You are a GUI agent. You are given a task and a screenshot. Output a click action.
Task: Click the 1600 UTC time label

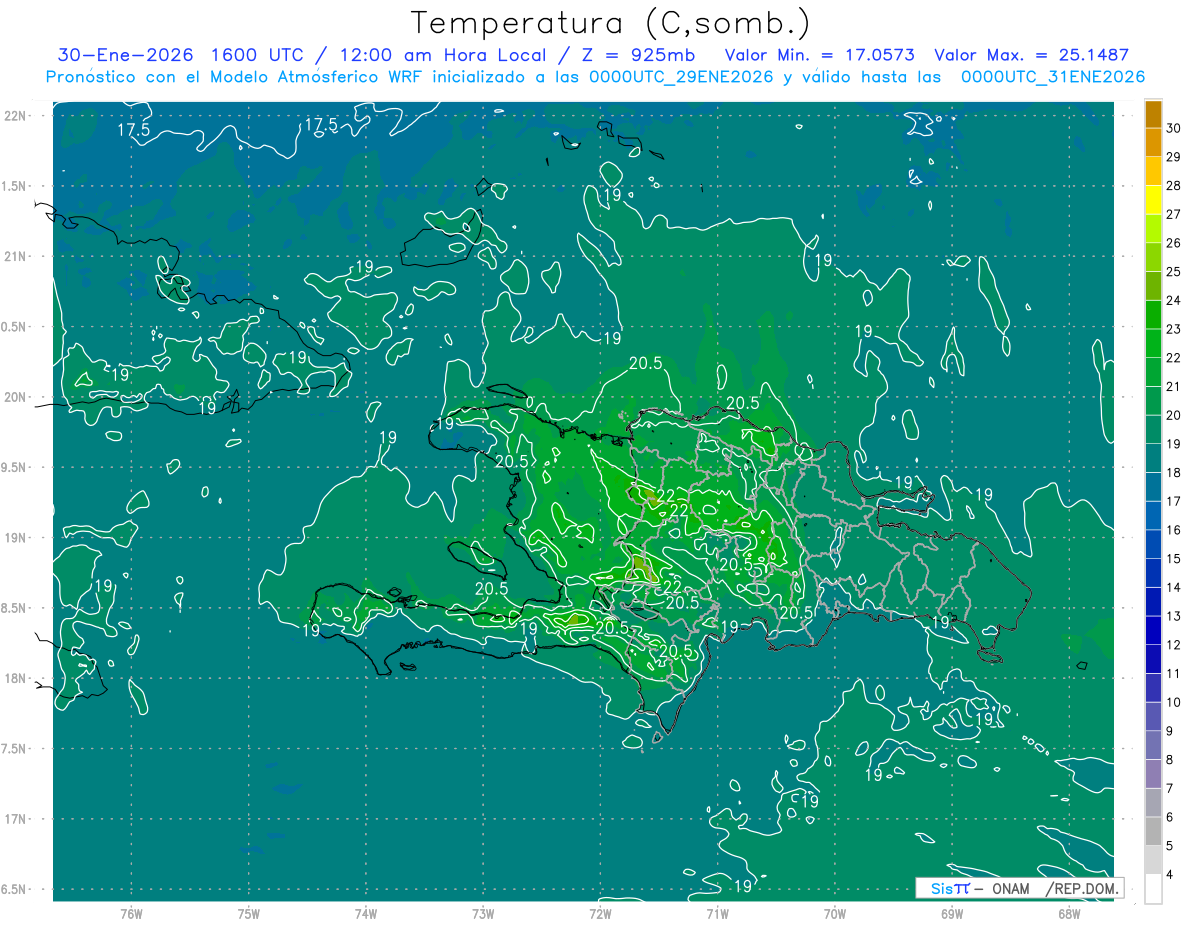[244, 55]
